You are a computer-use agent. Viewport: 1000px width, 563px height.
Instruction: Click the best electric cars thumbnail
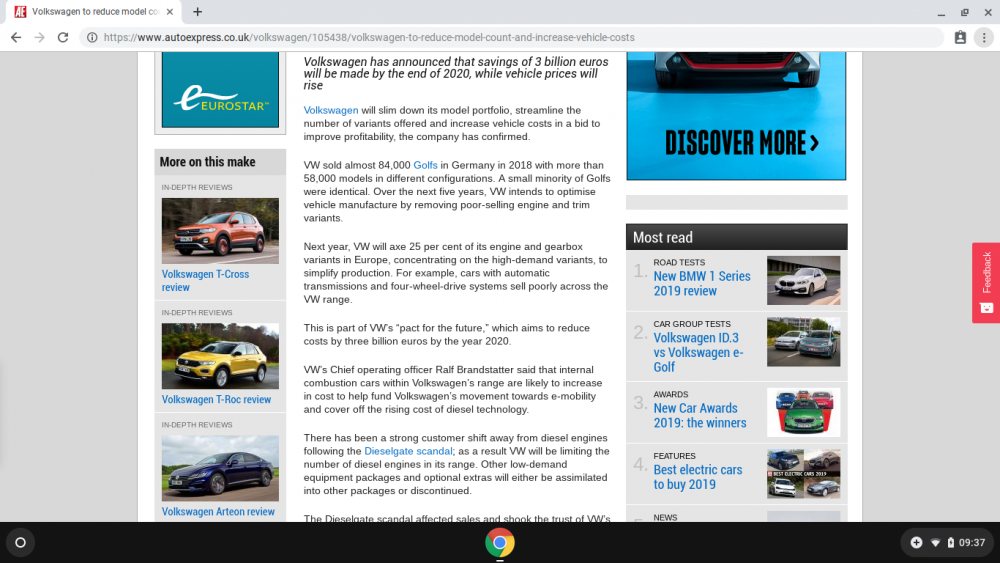[804, 474]
